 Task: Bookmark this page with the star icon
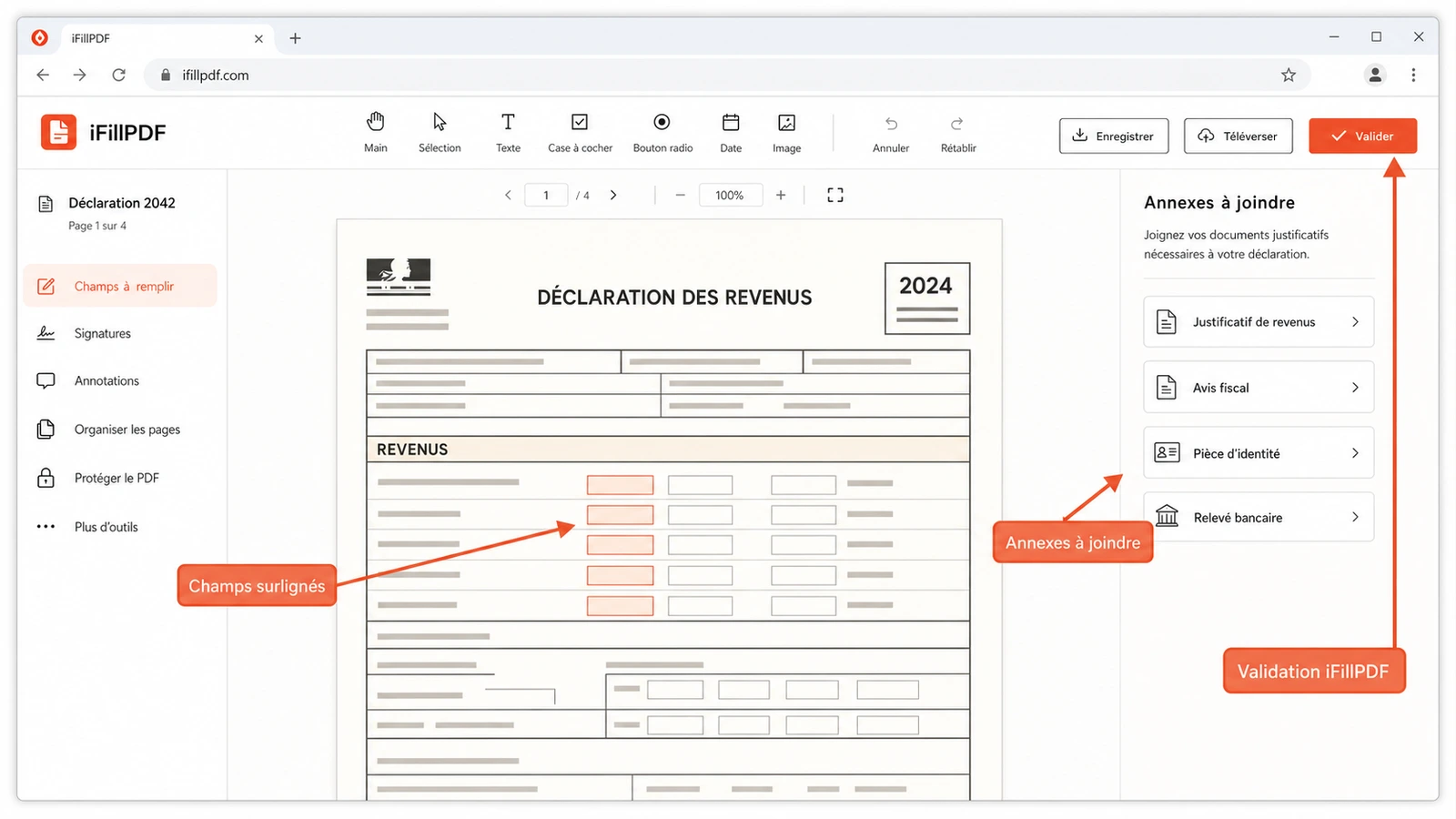click(1289, 75)
